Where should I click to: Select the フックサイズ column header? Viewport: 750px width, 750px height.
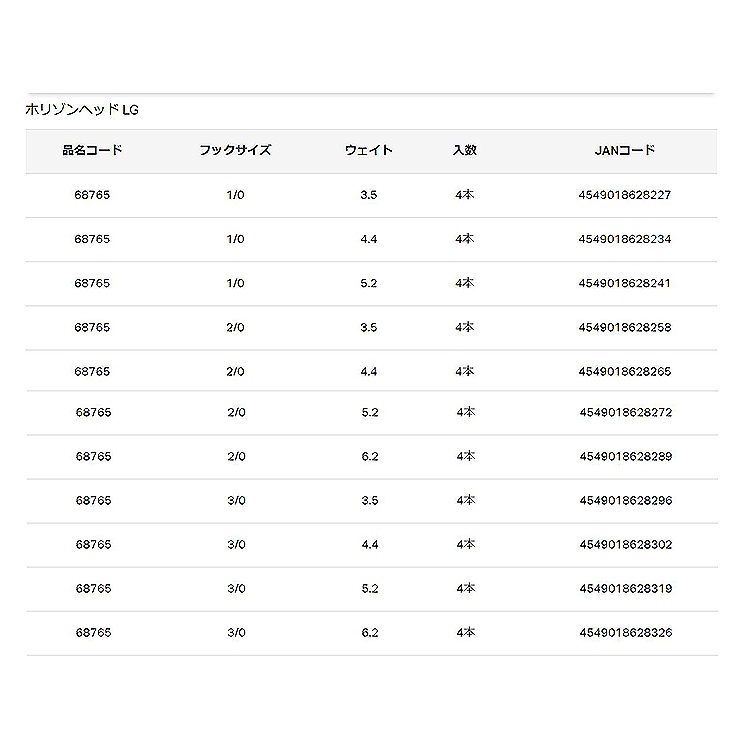[236, 151]
